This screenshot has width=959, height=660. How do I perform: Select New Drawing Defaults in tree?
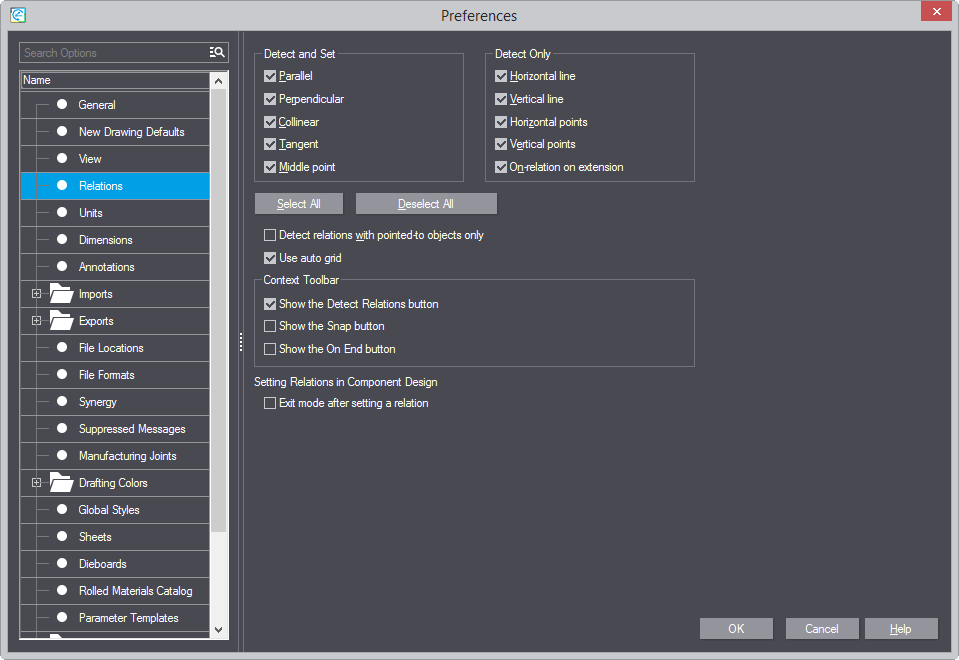[115, 132]
